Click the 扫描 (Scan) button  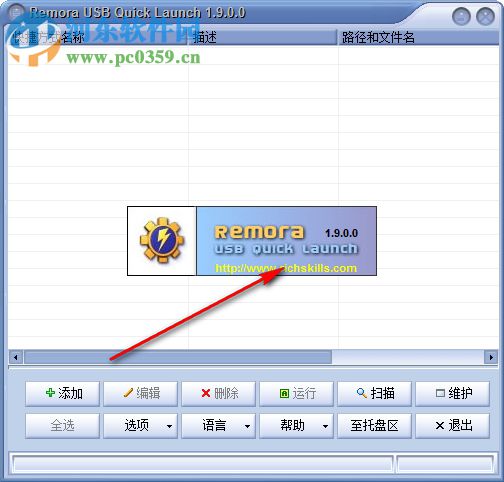374,394
